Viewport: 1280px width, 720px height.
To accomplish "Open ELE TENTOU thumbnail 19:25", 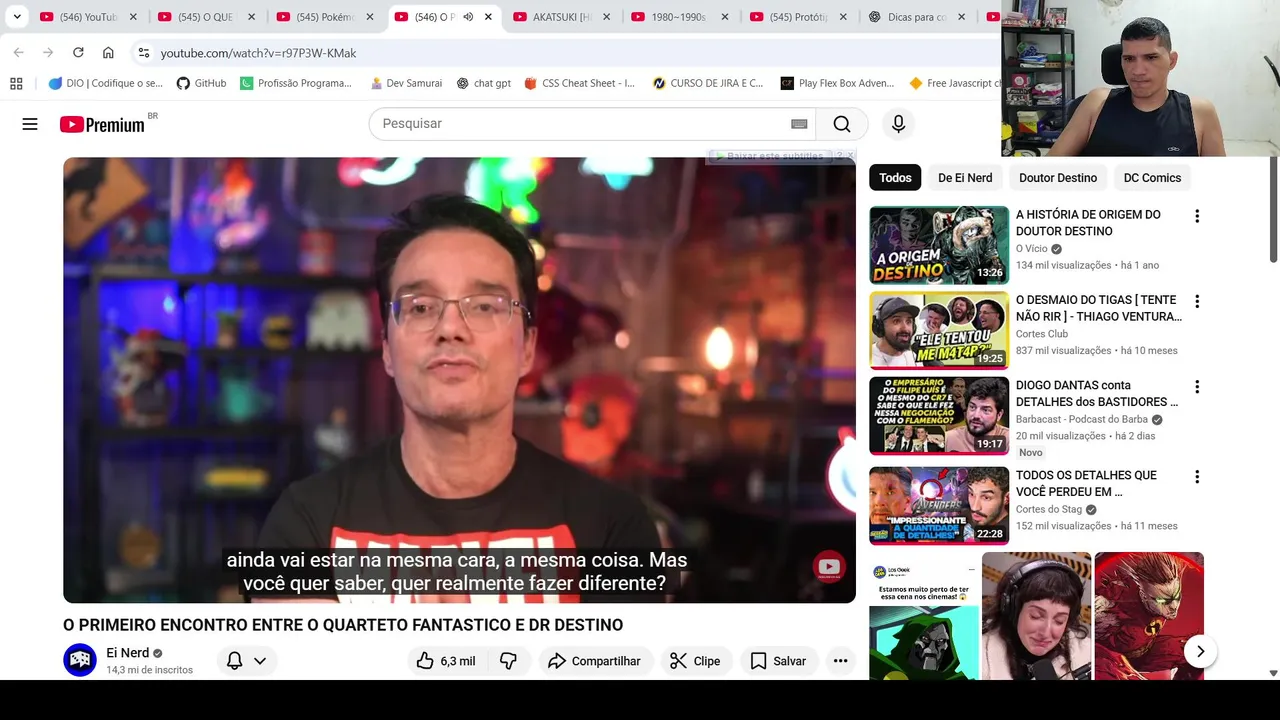I will coord(939,331).
